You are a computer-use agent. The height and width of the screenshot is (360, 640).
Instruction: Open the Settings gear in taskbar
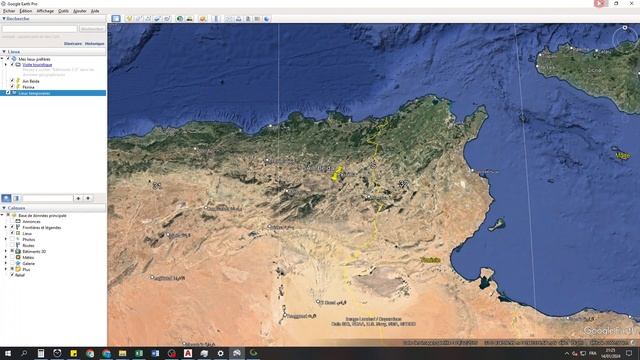click(x=220, y=353)
